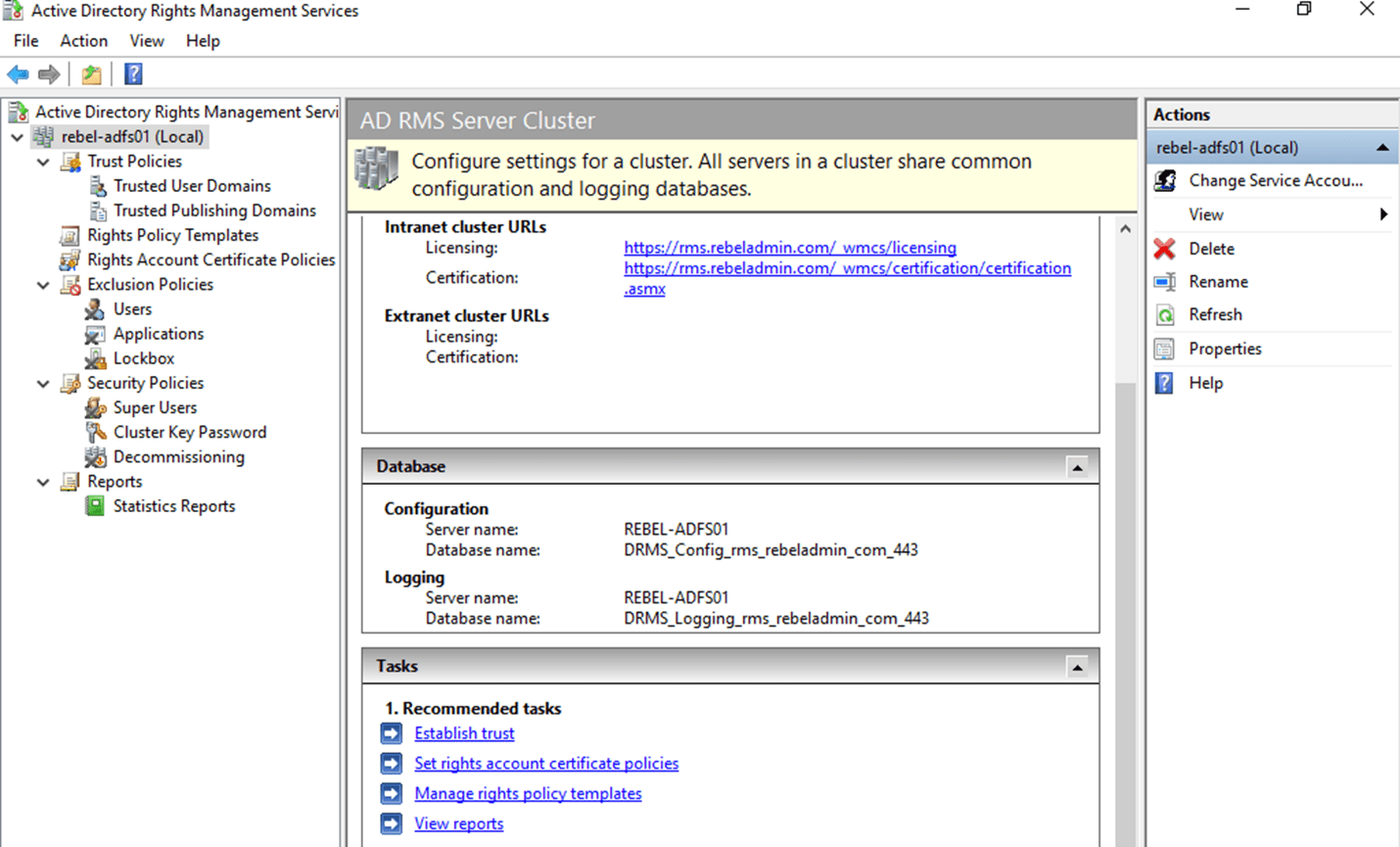The image size is (1400, 847).
Task: Open the View submenu in Actions pane
Action: [1205, 213]
